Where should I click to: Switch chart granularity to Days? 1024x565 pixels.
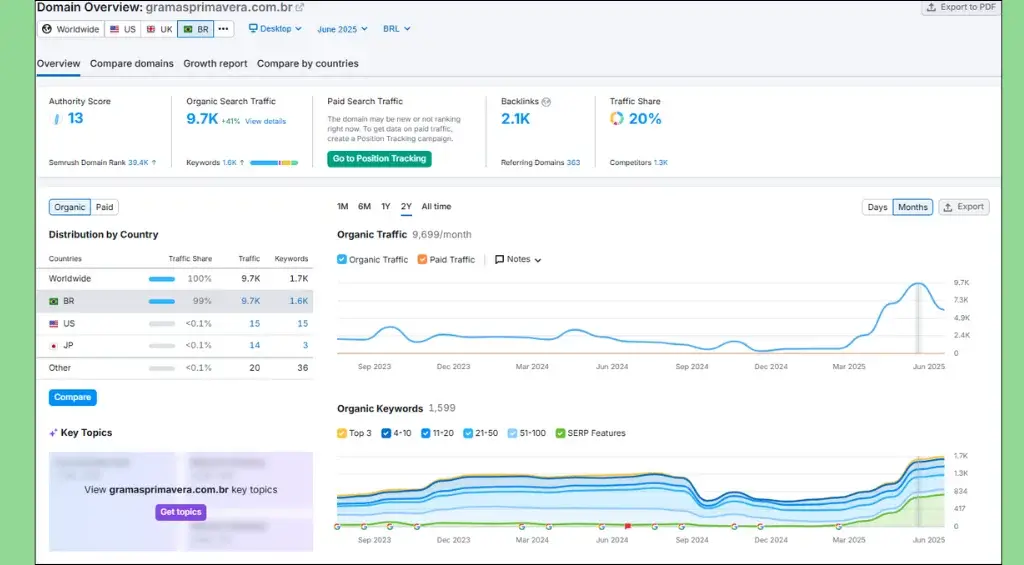tap(877, 207)
